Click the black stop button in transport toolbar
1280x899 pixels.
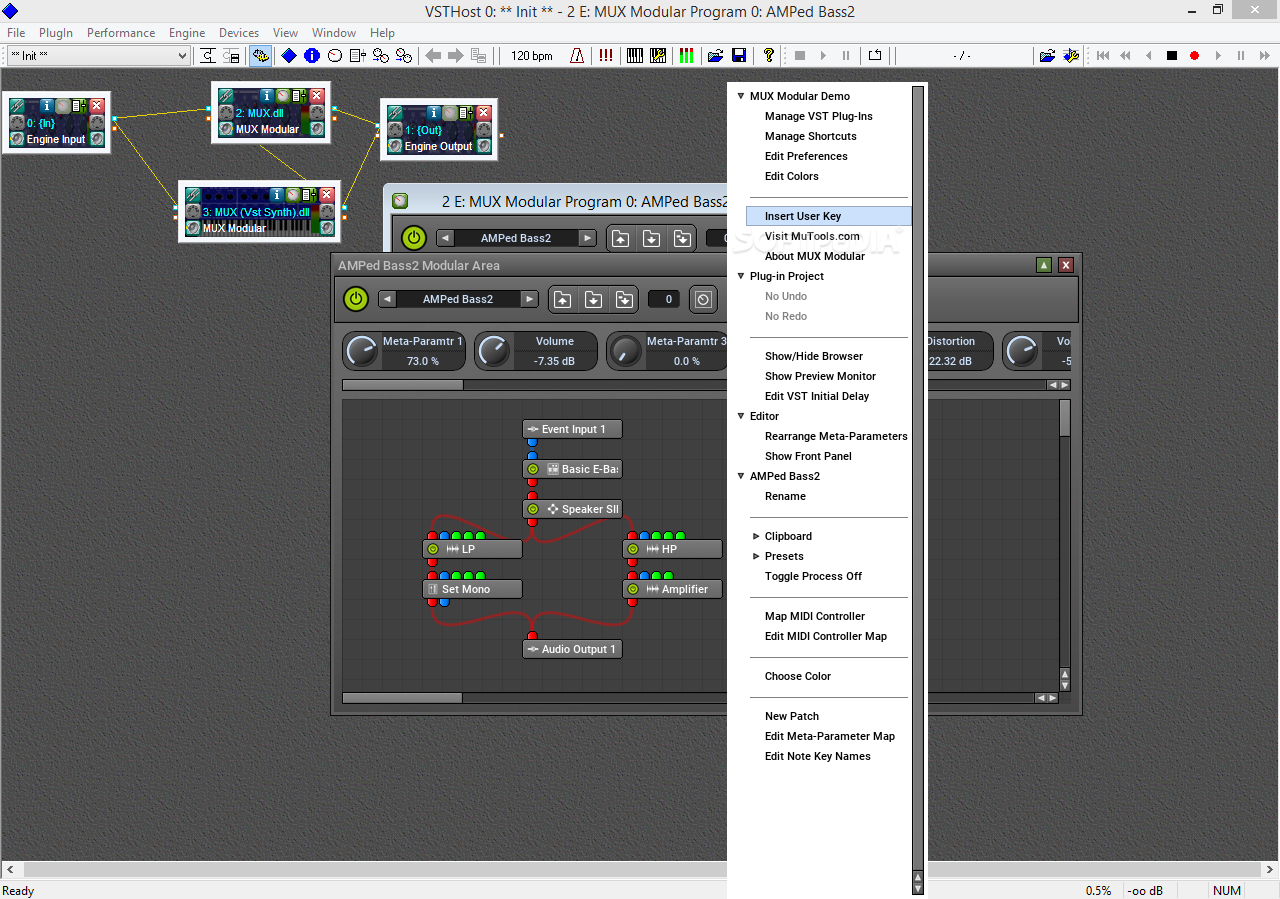click(1171, 56)
